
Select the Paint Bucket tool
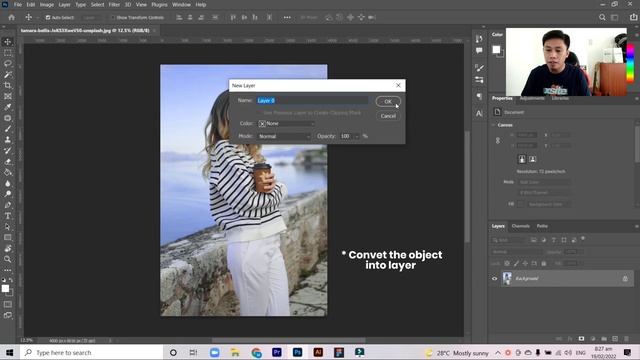pyautogui.click(x=8, y=172)
